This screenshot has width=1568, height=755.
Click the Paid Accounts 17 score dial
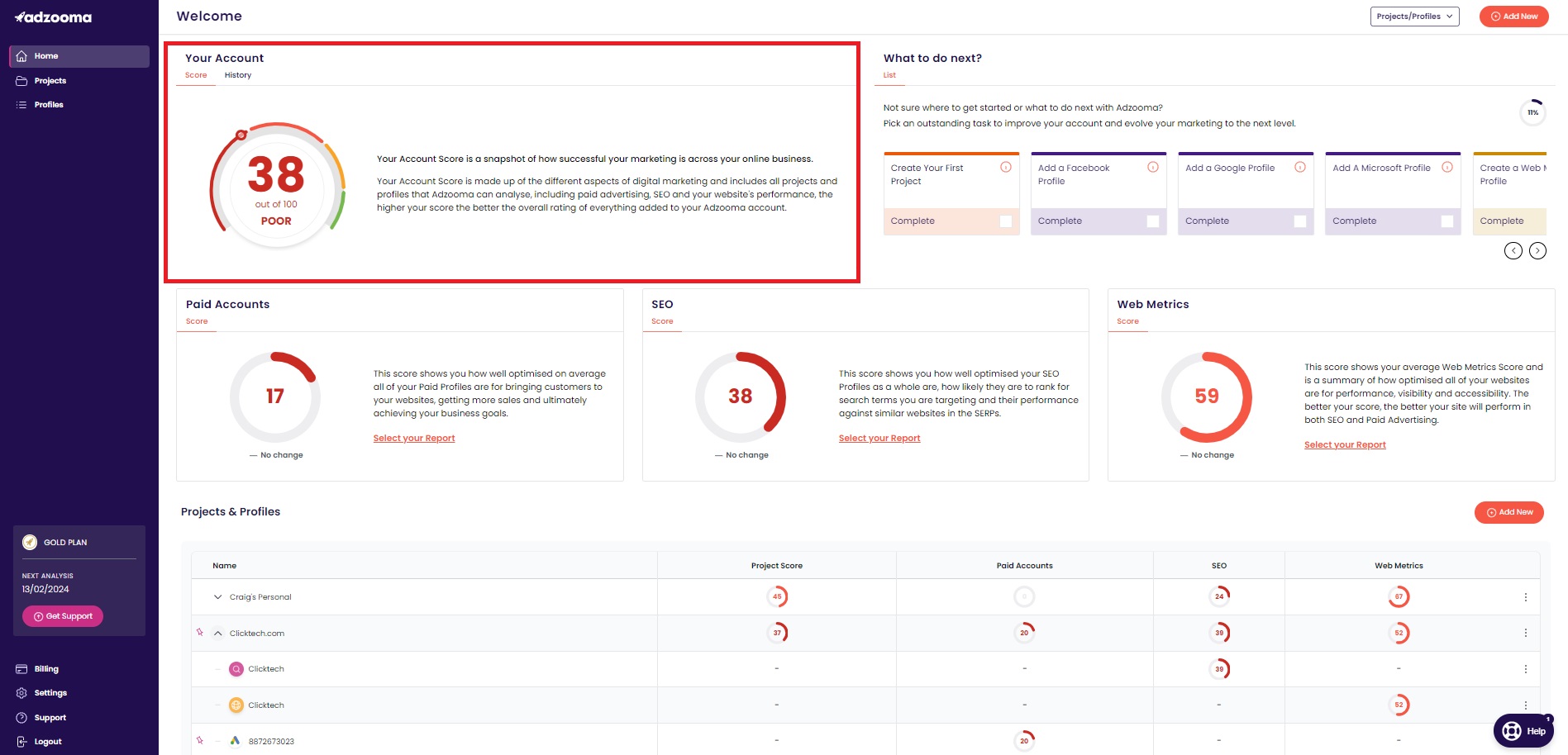pyautogui.click(x=275, y=396)
